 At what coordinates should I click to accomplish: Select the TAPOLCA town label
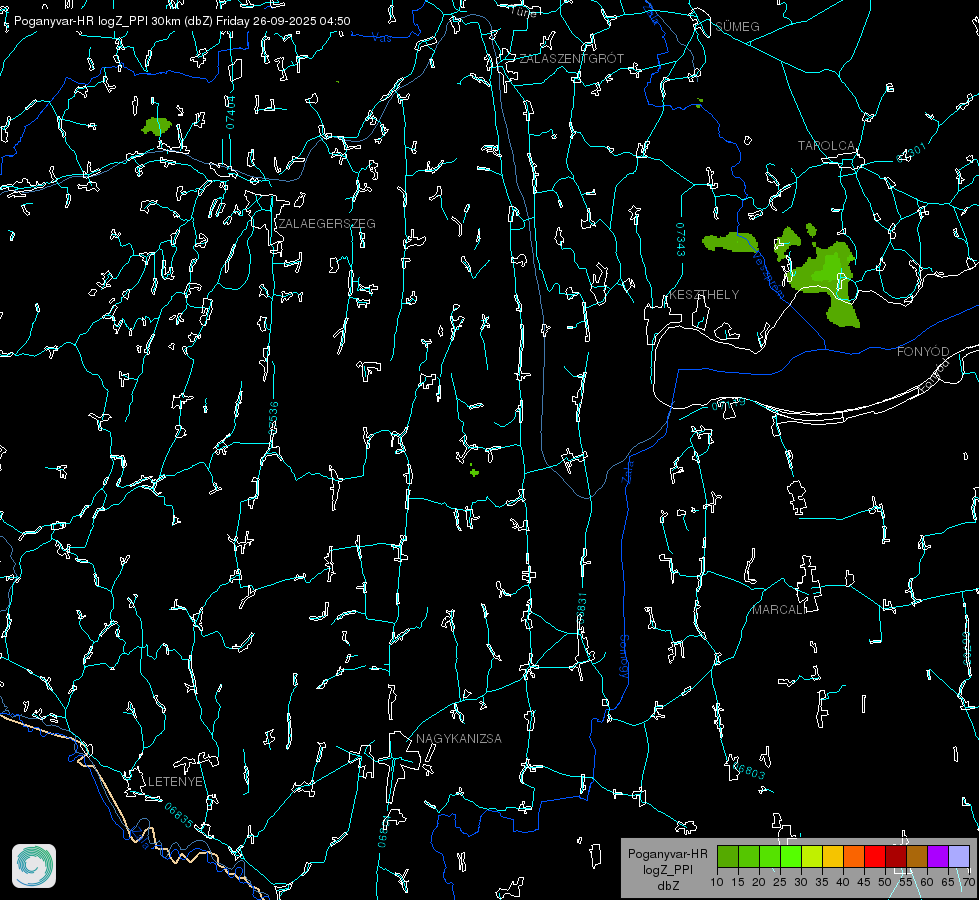coord(826,146)
